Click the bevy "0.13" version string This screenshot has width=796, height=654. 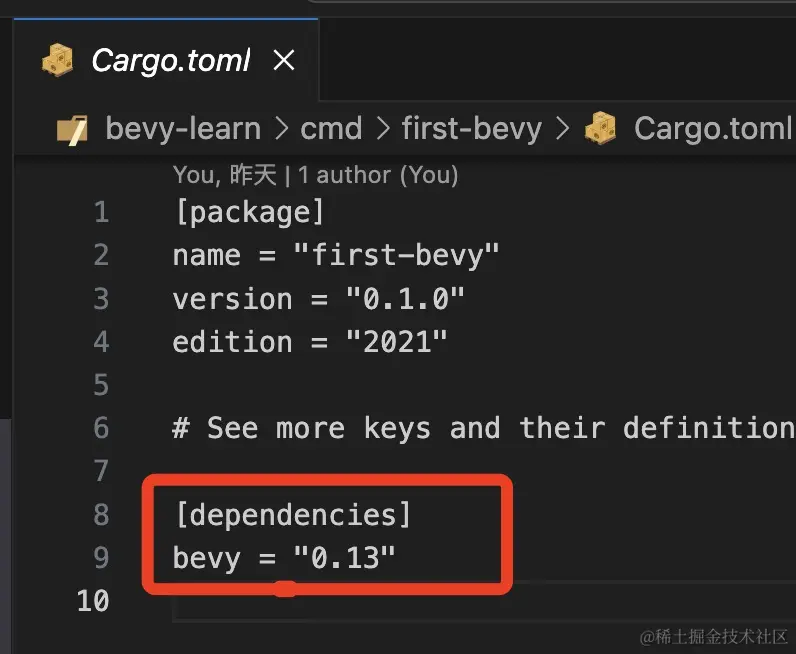coord(345,558)
